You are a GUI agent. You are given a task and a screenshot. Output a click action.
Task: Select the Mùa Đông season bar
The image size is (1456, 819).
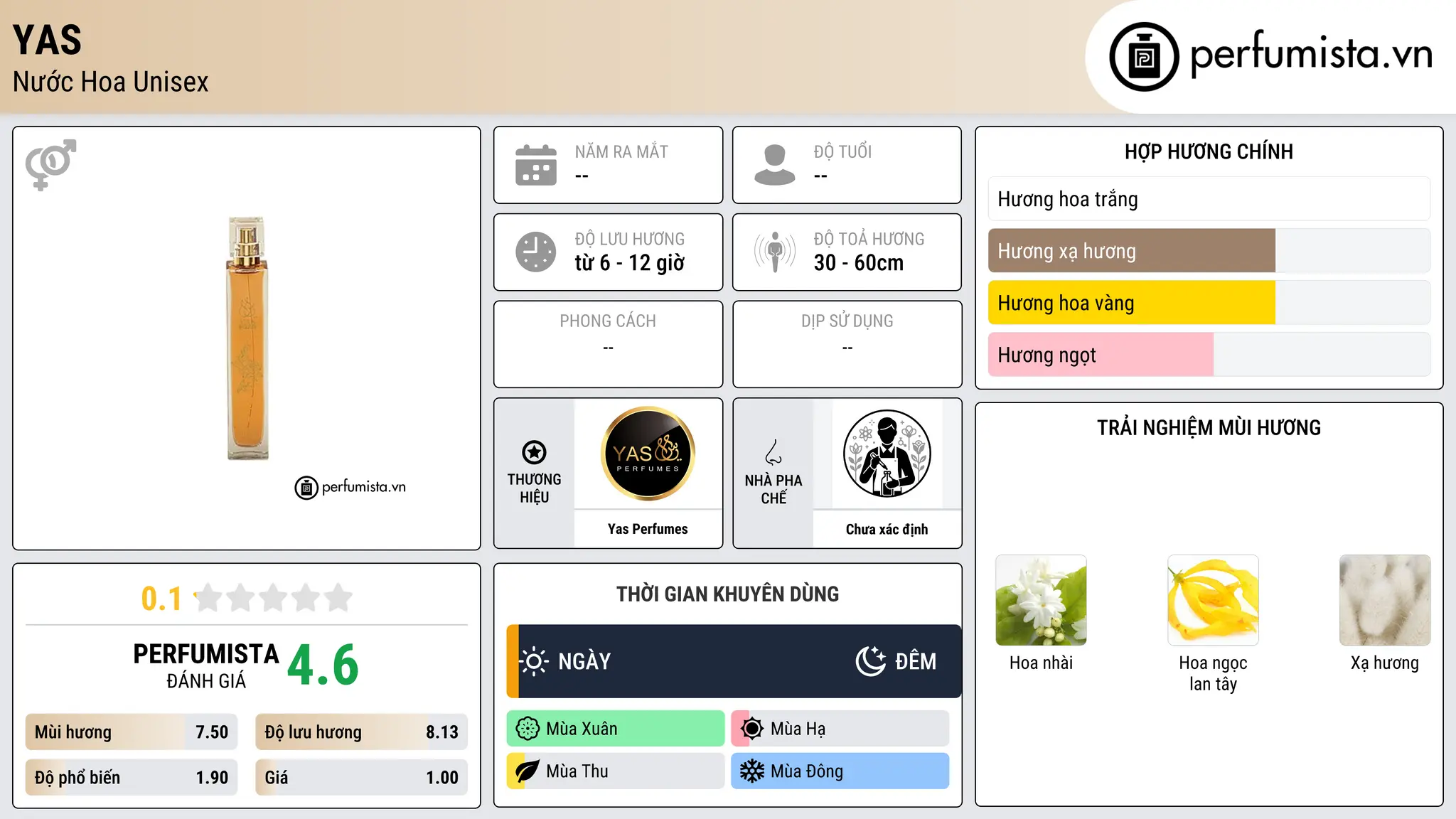click(x=840, y=771)
